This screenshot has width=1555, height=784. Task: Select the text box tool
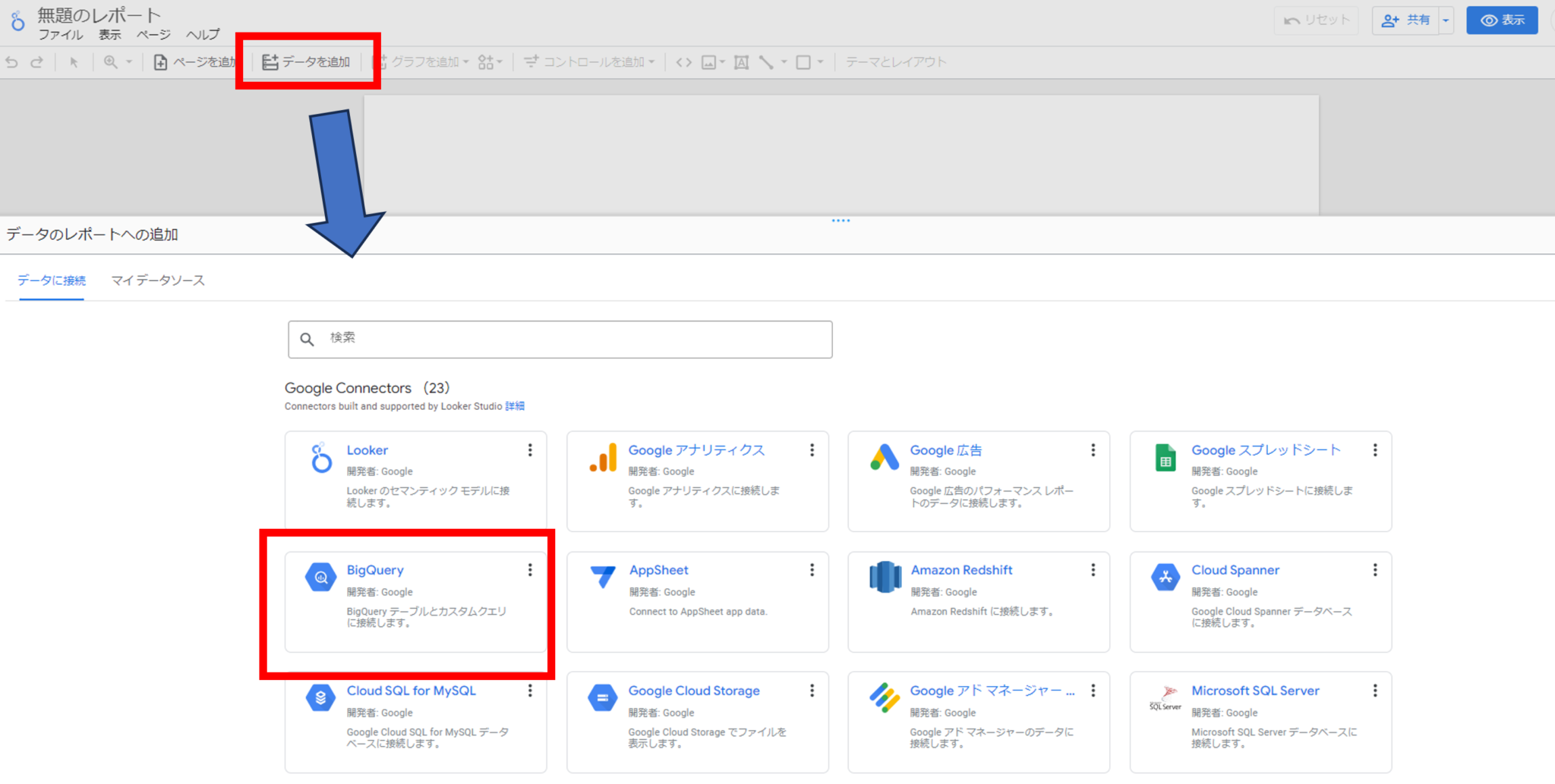pos(741,62)
